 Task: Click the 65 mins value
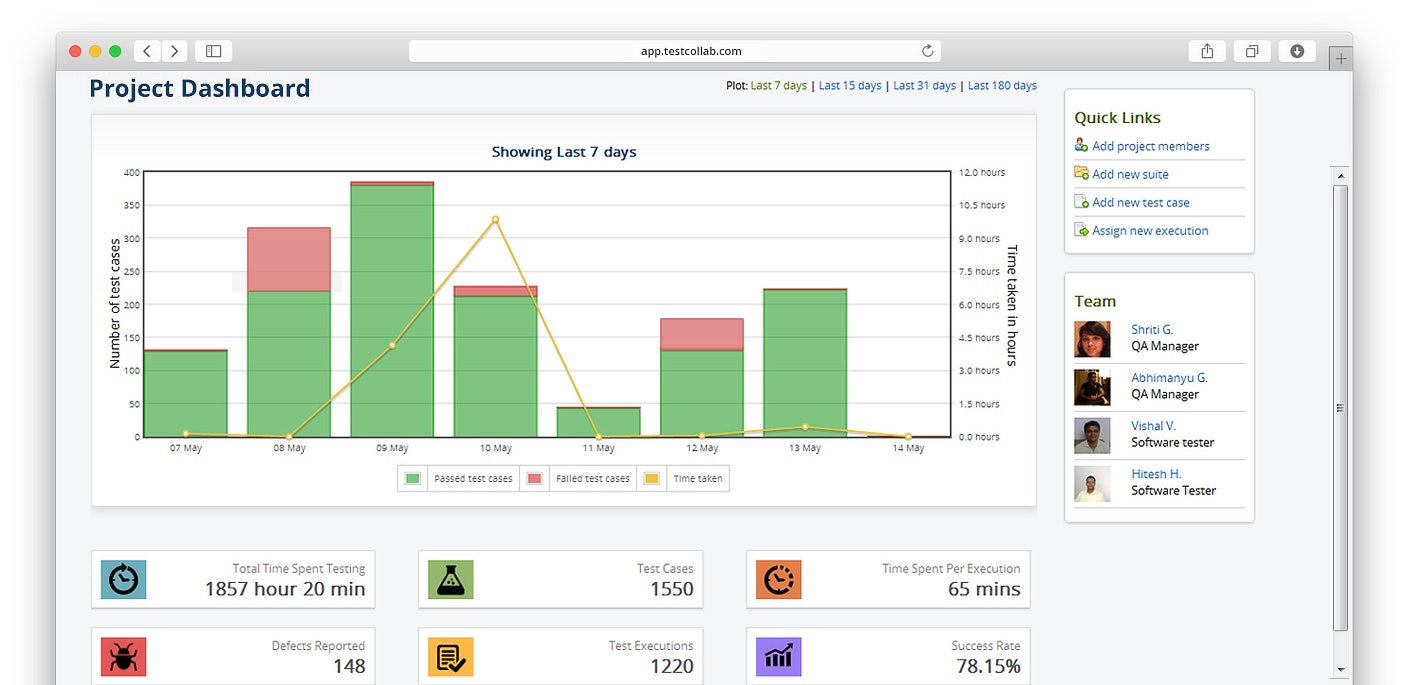click(x=984, y=589)
